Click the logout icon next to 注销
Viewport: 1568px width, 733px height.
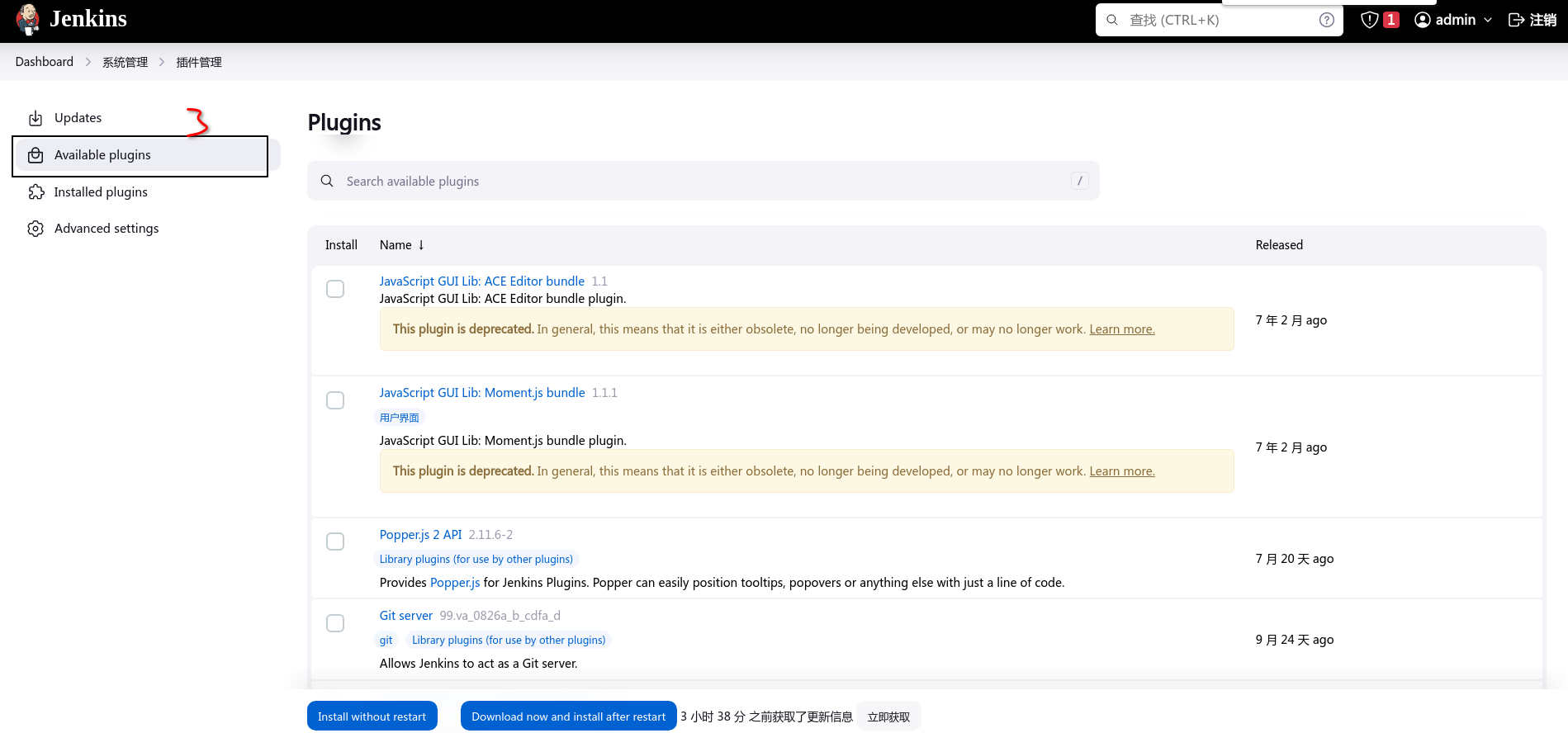point(1517,20)
